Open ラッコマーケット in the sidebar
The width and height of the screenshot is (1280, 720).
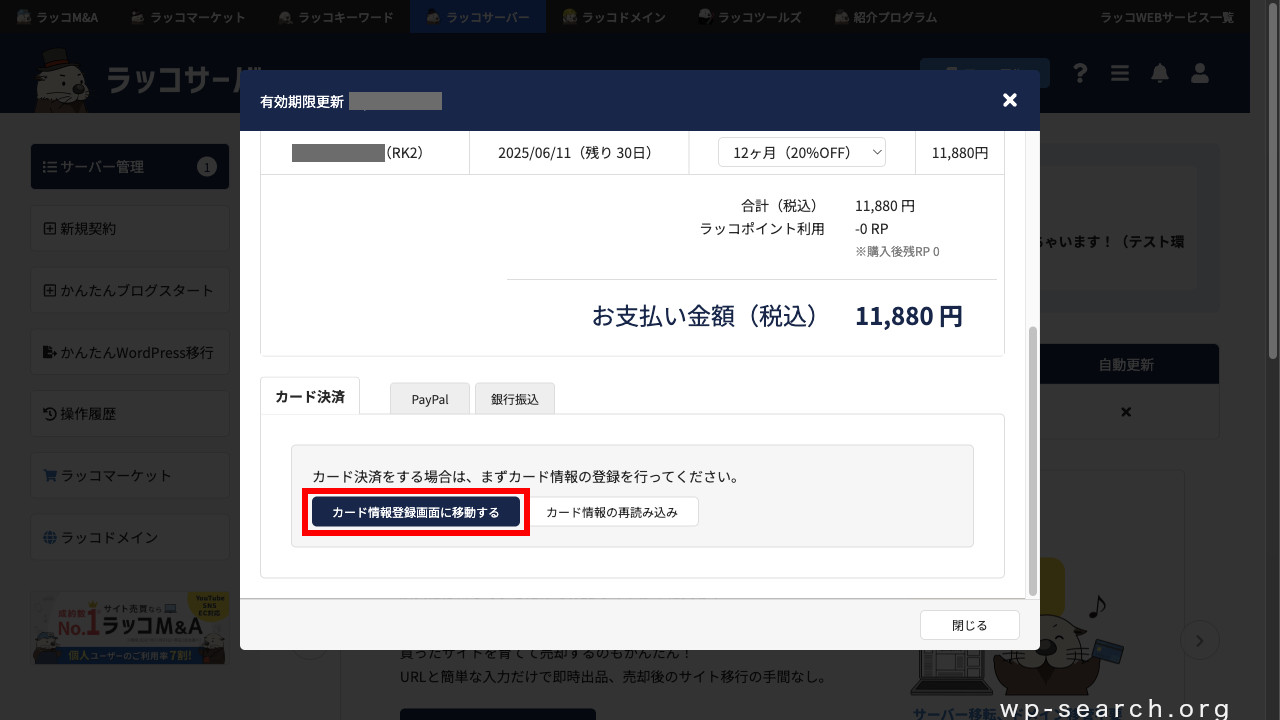130,476
